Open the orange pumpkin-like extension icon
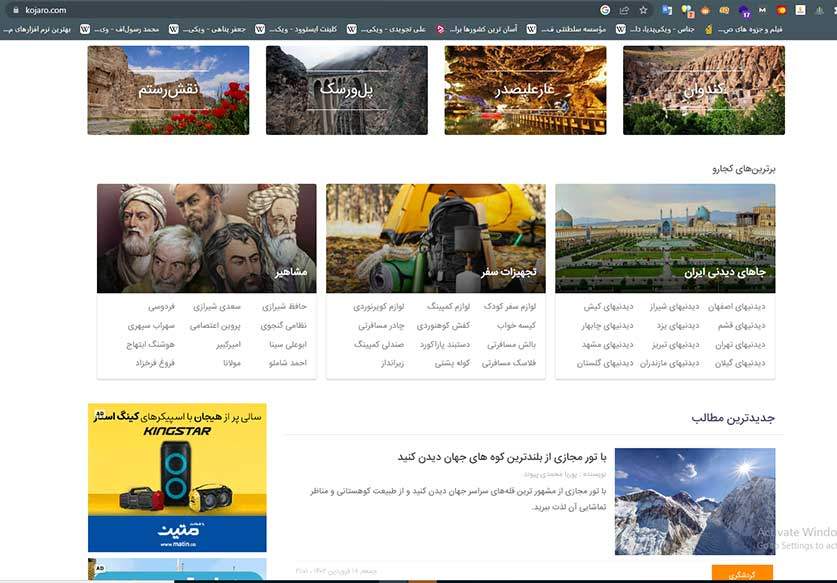Image resolution: width=837 pixels, height=583 pixels. 706,10
